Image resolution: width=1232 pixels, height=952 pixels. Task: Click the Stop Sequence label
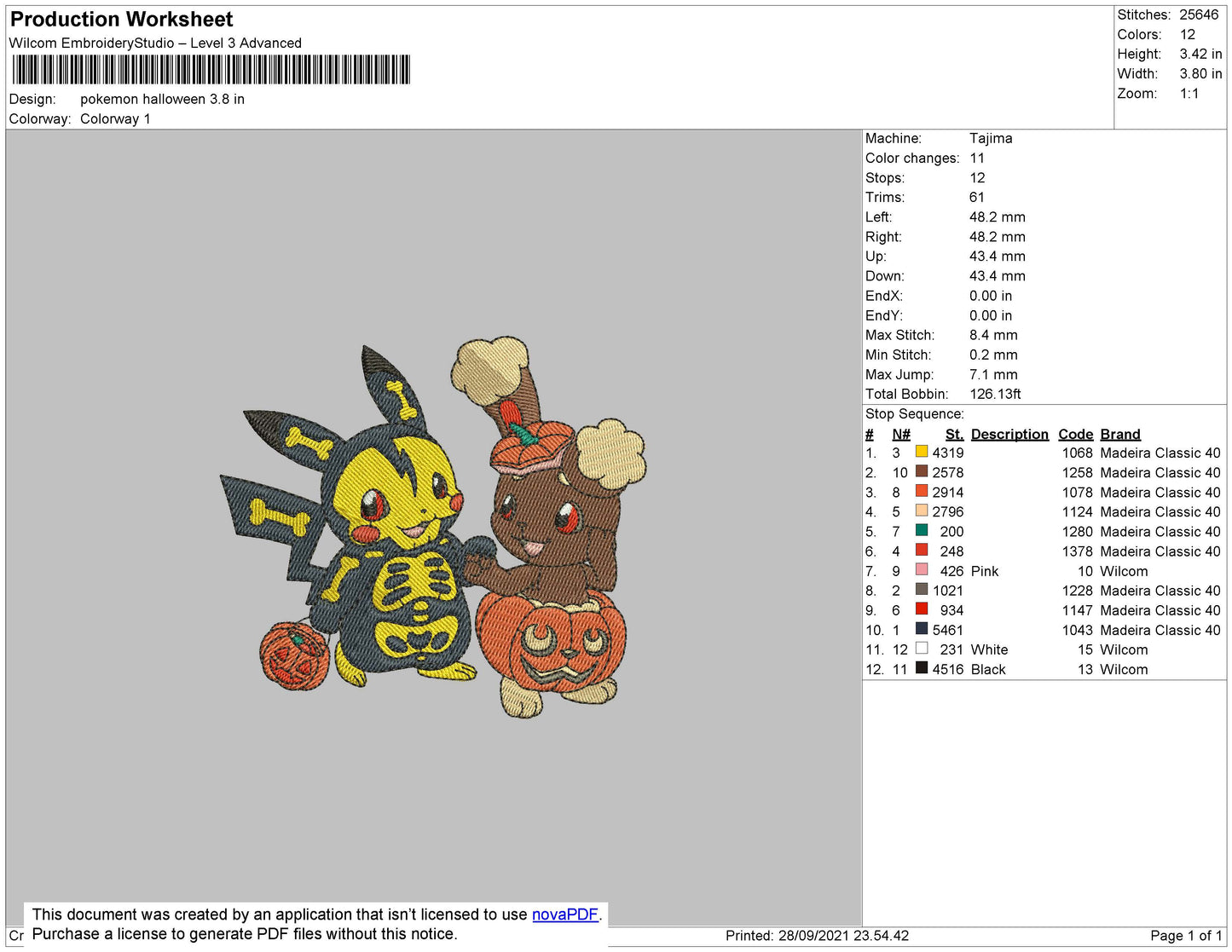(915, 413)
